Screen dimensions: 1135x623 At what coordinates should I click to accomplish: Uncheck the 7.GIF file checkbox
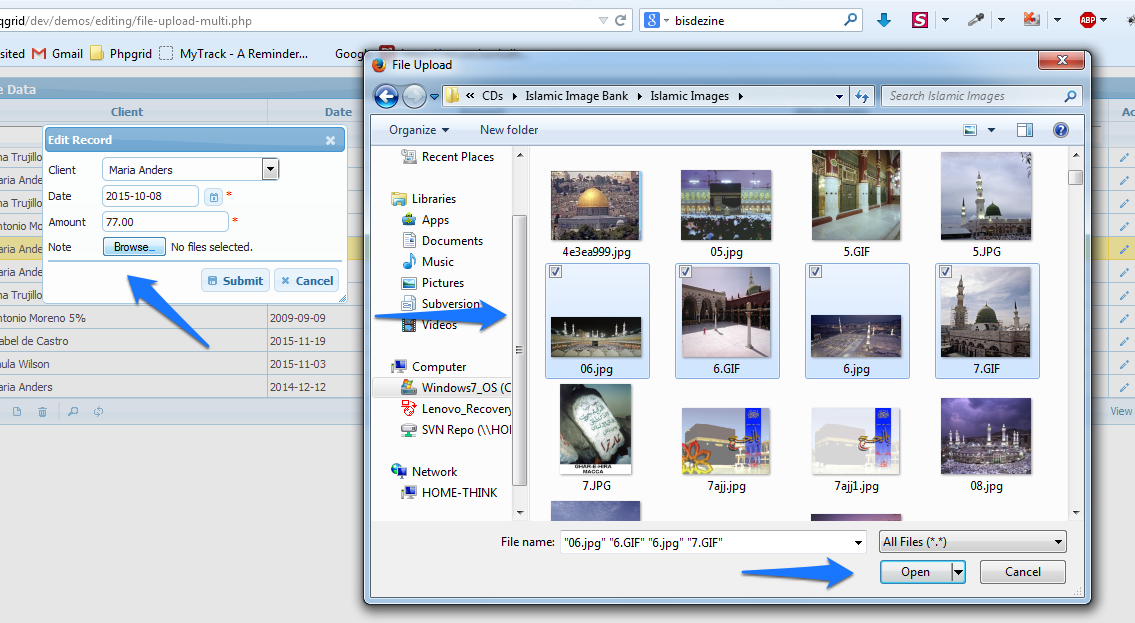pyautogui.click(x=945, y=272)
